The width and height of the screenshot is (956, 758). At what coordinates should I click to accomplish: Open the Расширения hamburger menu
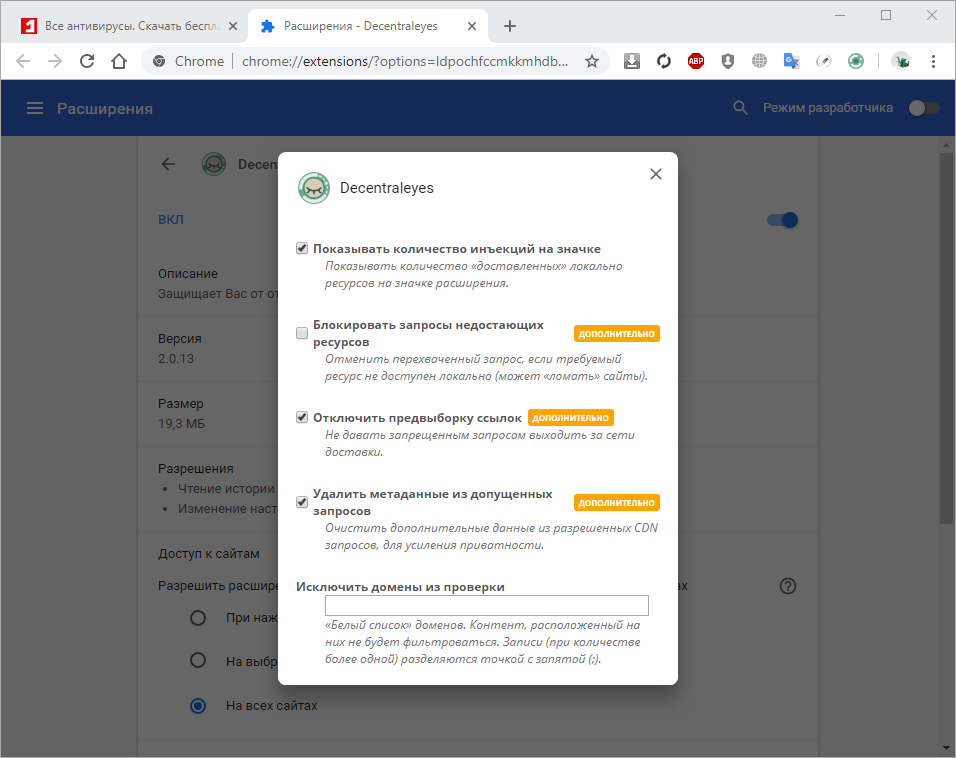click(x=35, y=109)
